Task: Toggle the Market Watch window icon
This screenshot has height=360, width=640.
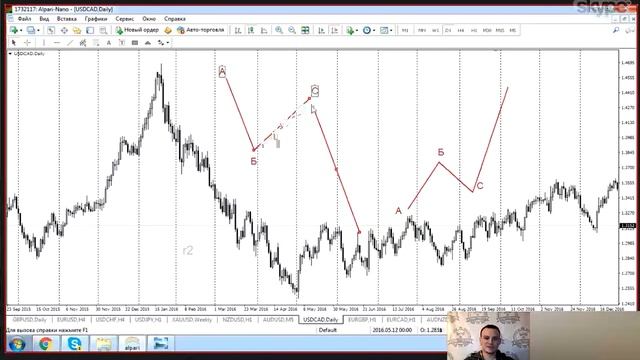Action: pyautogui.click(x=51, y=30)
